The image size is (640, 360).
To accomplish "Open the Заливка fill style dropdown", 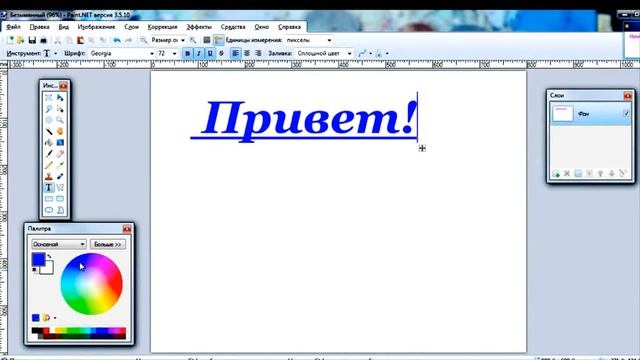I will (x=349, y=53).
